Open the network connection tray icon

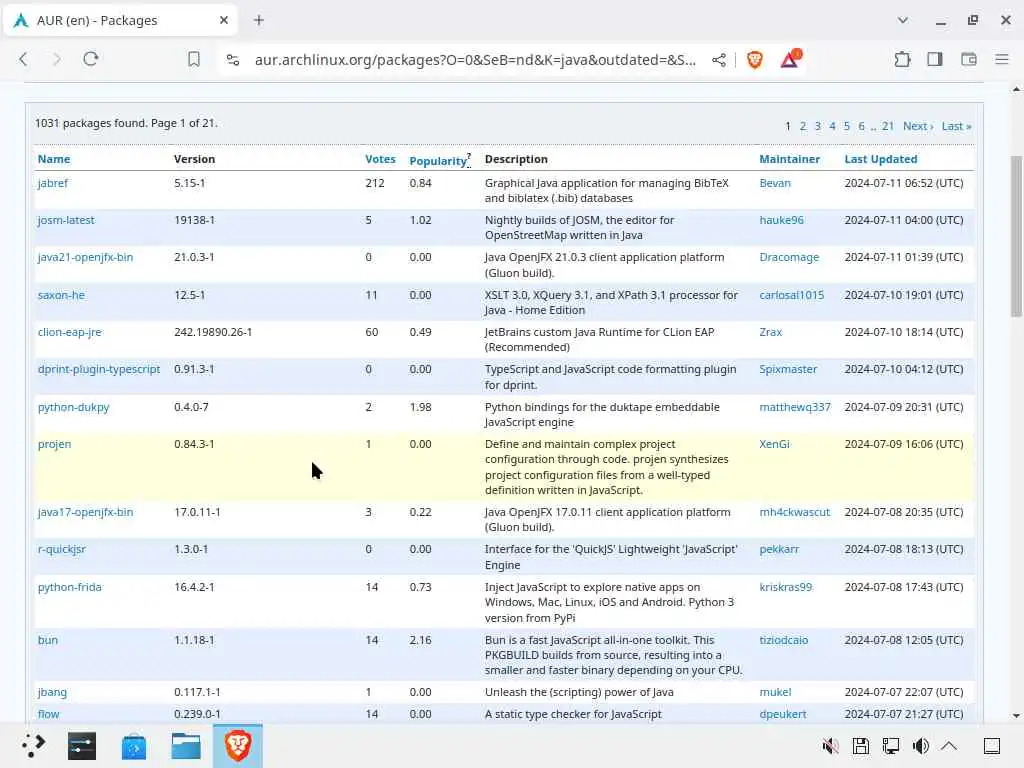(x=891, y=745)
